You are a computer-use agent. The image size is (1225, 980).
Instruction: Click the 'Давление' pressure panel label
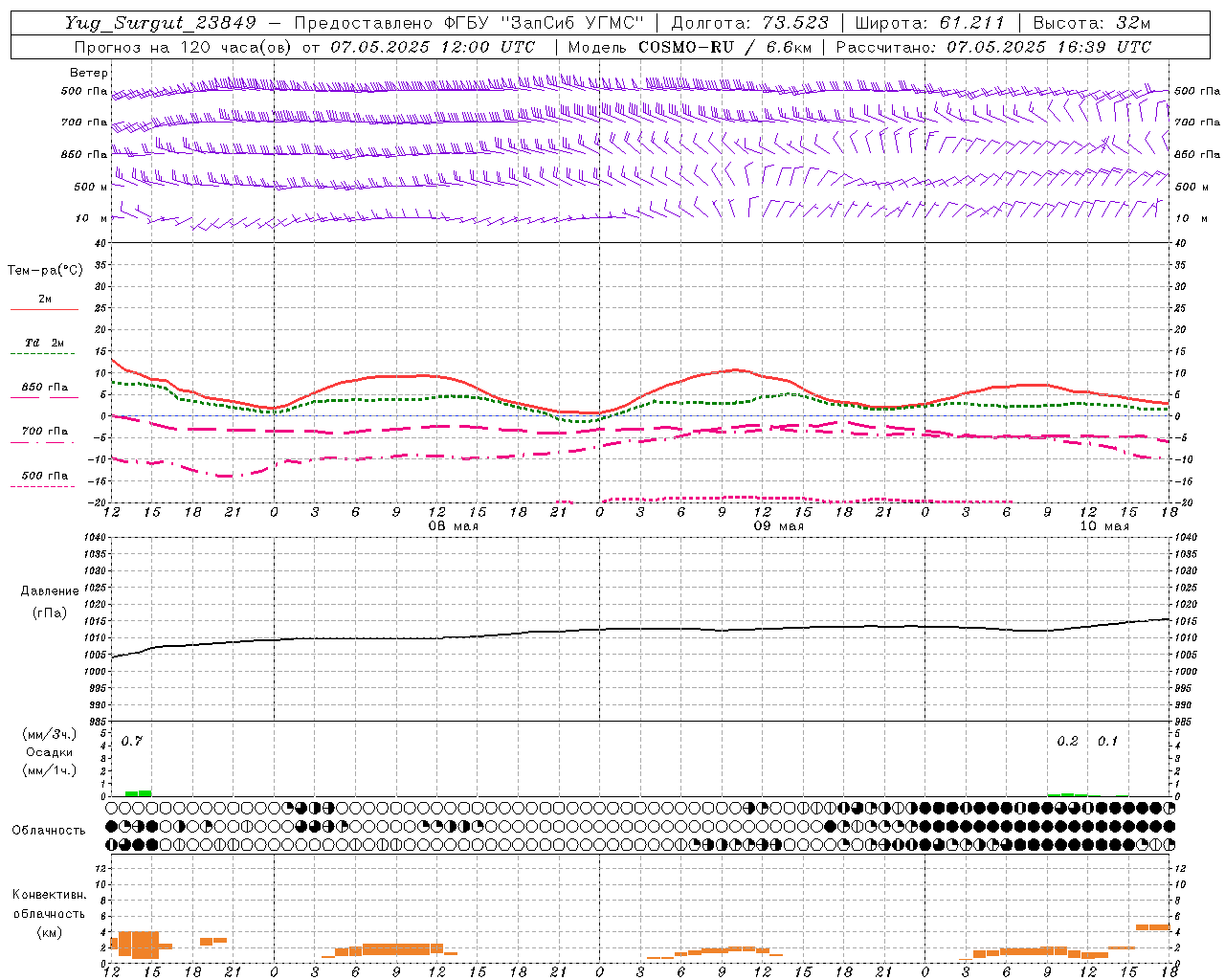(50, 591)
